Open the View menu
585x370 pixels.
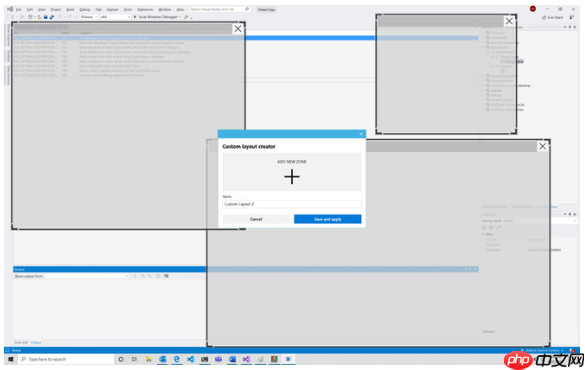pyautogui.click(x=42, y=9)
